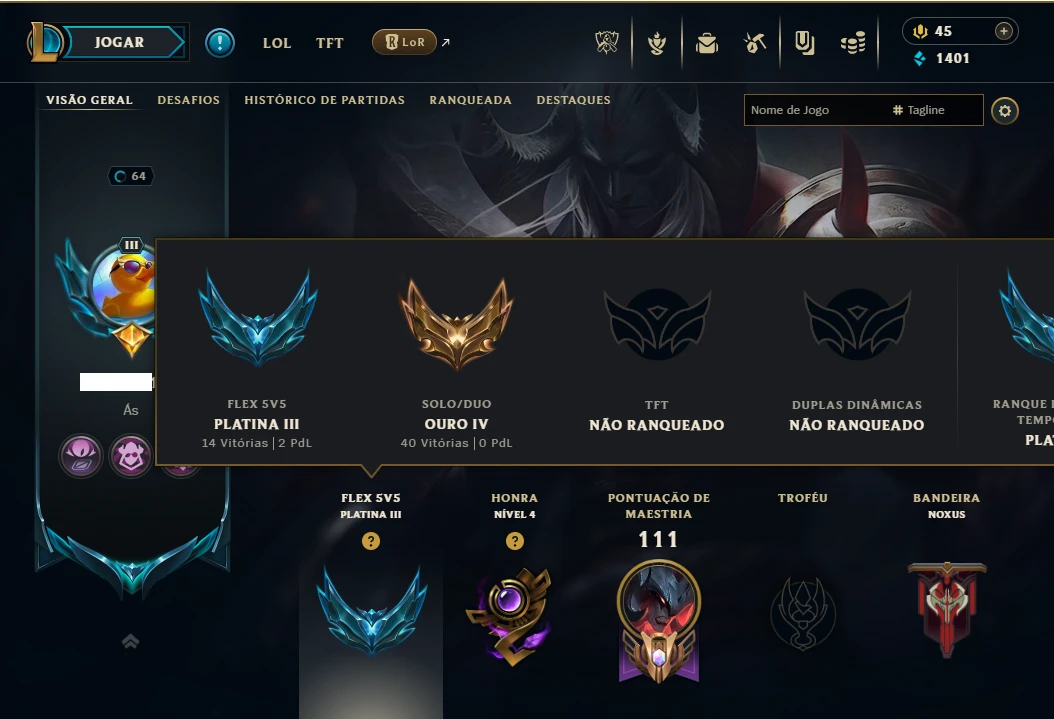Open the profile emblem icon in the top bar

pyautogui.click(x=657, y=43)
